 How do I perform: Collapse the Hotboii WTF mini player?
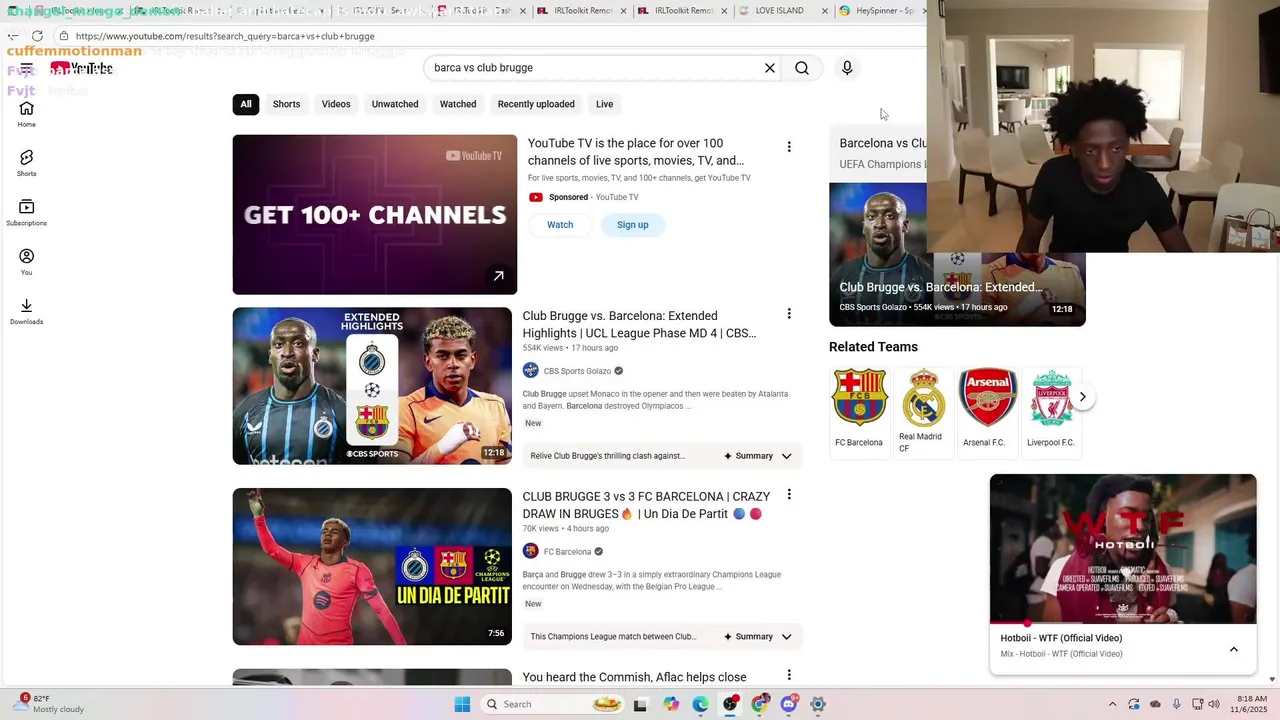coord(1234,649)
